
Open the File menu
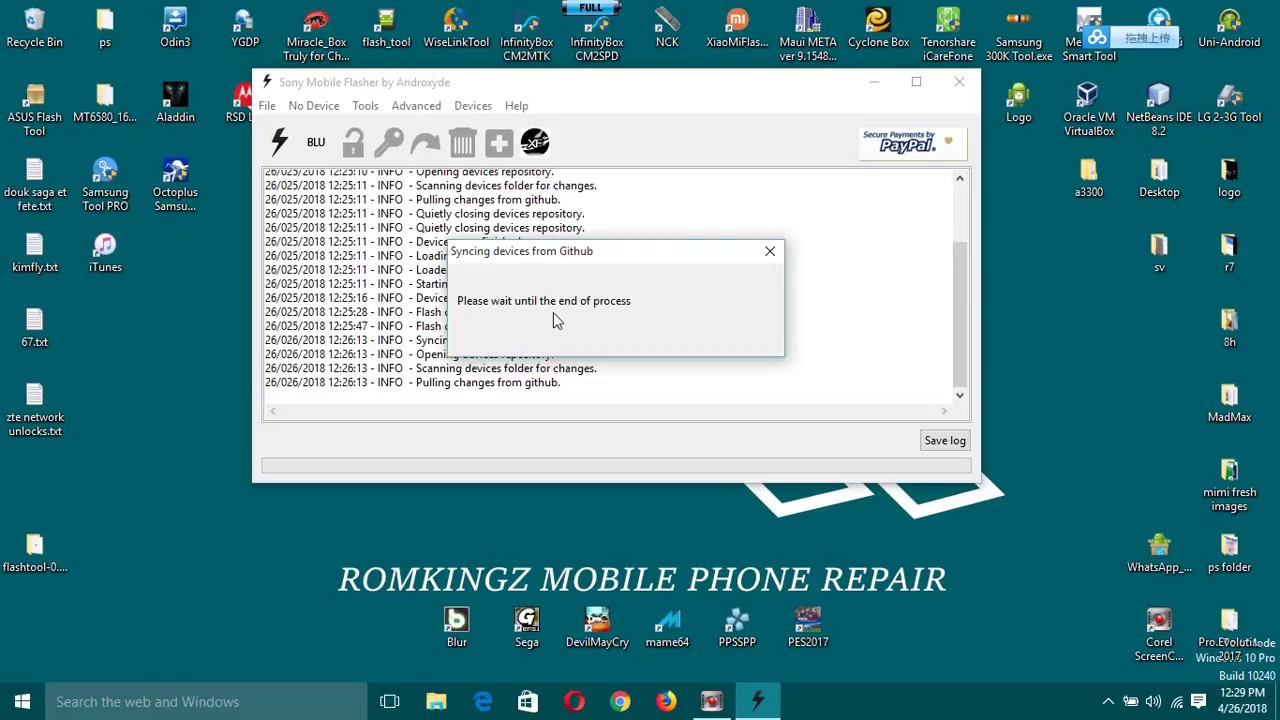[x=267, y=106]
